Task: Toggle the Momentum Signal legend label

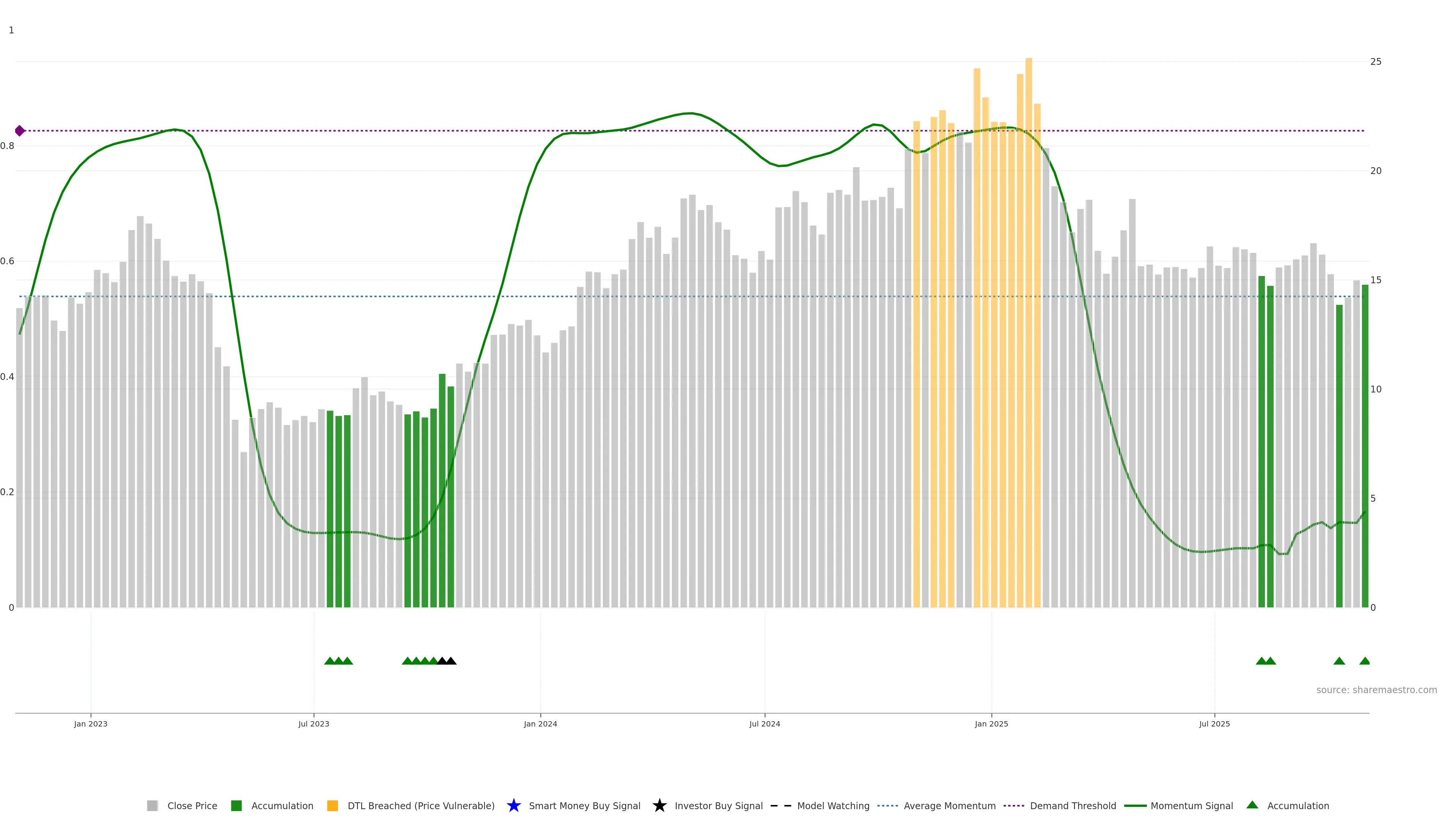Action: coord(1191,805)
